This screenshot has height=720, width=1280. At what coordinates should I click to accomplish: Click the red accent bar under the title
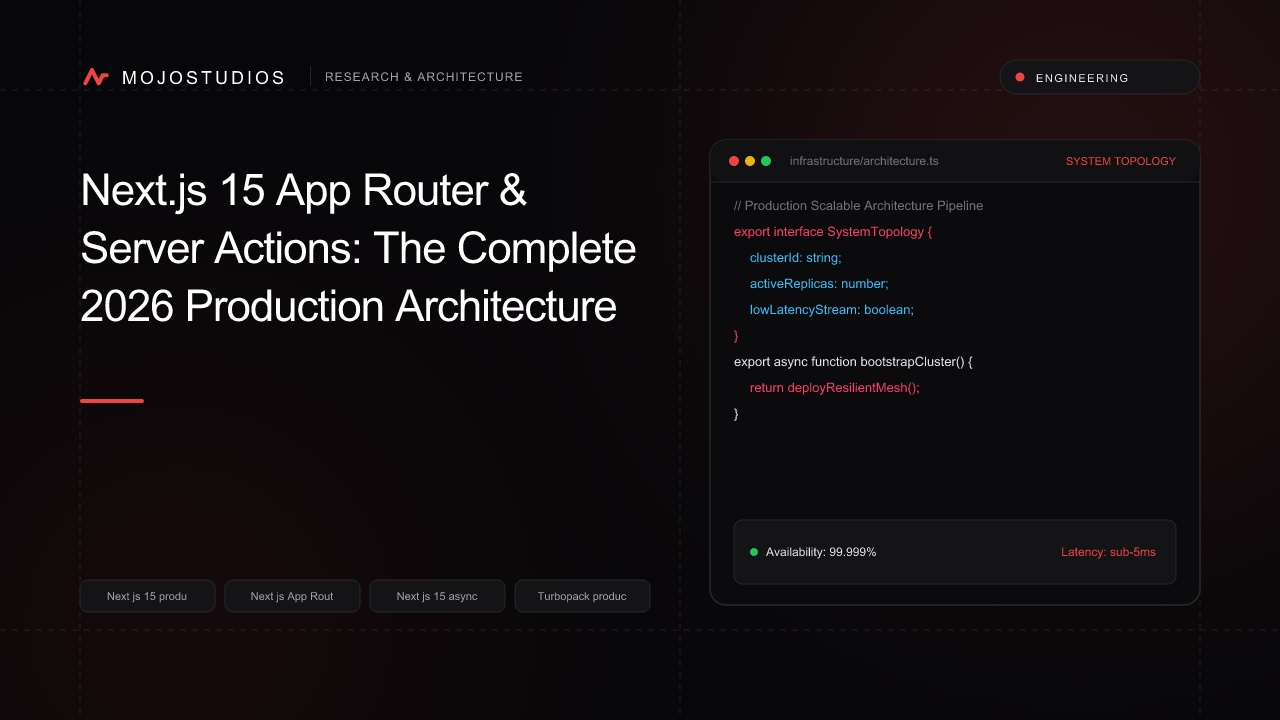[x=112, y=401]
